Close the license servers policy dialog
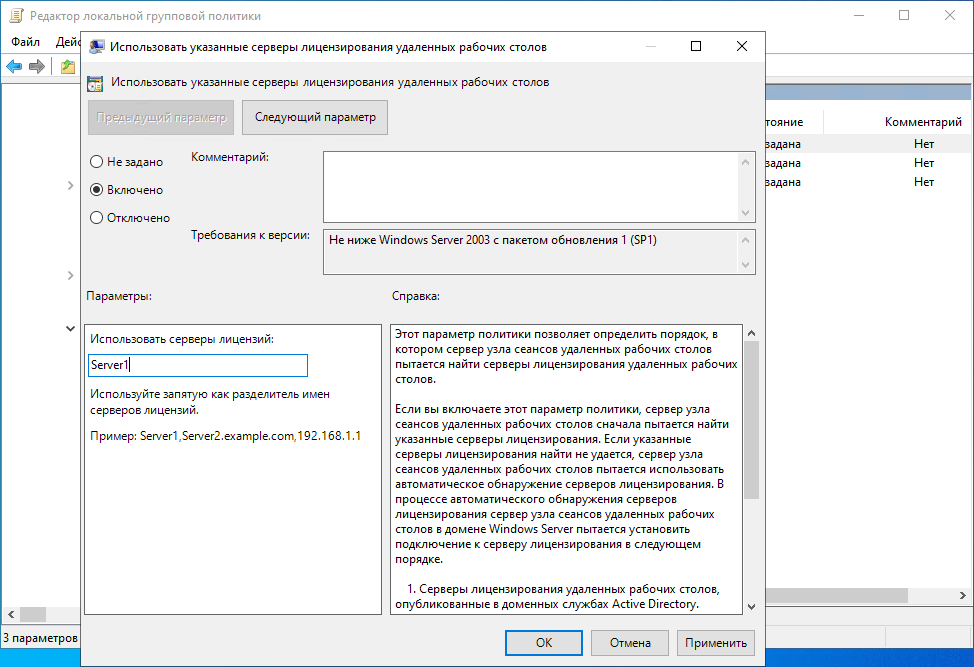Screen dimensions: 974x667 pos(742,46)
